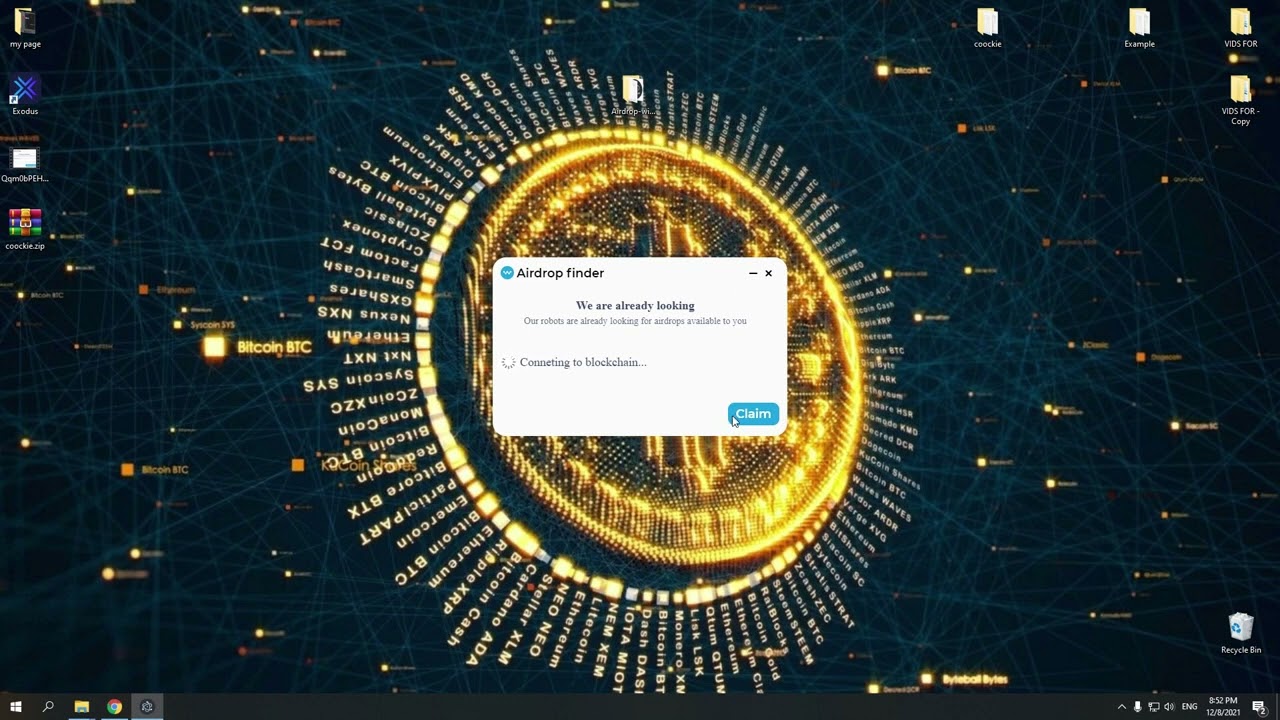Image resolution: width=1280 pixels, height=720 pixels.
Task: Open File Explorer from taskbar
Action: (82, 707)
